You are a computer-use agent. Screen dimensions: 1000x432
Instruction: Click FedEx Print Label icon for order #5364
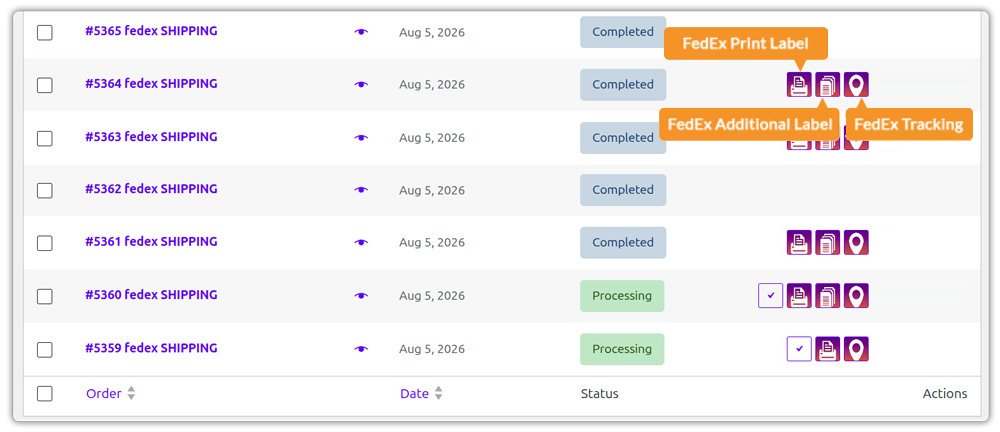[798, 84]
